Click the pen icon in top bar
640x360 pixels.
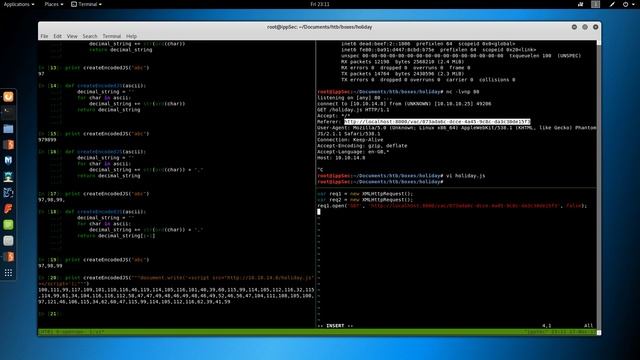(612, 4)
